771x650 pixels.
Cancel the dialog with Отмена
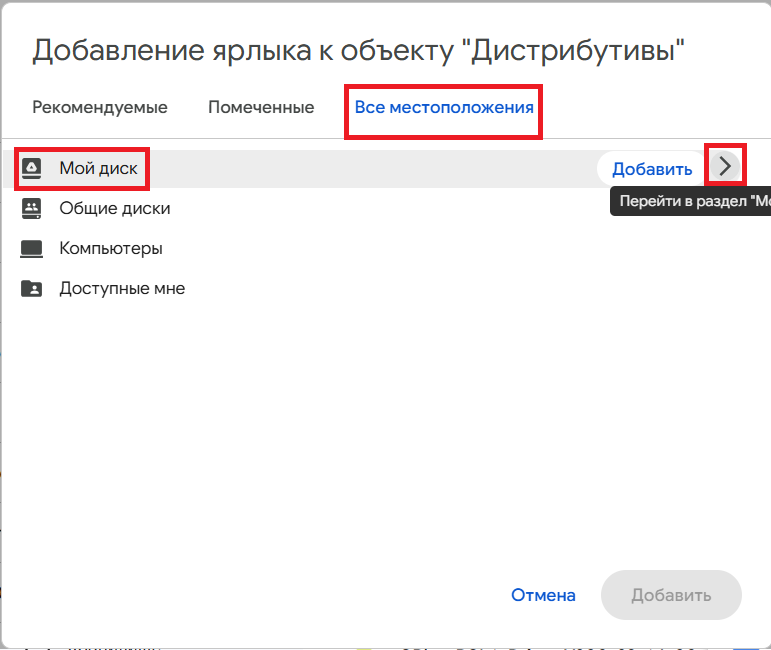coord(543,595)
